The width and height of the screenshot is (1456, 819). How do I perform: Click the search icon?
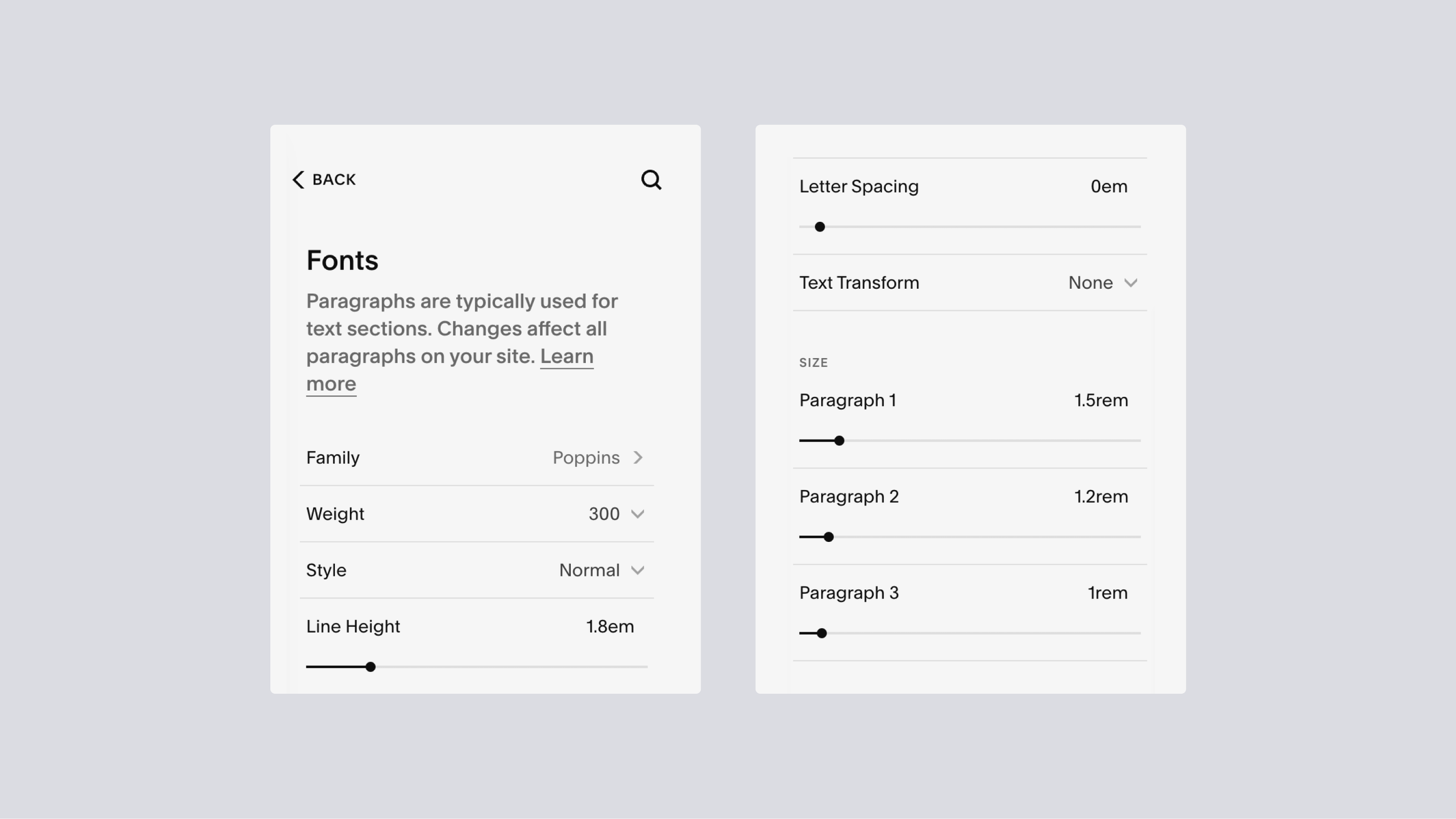[x=652, y=180]
